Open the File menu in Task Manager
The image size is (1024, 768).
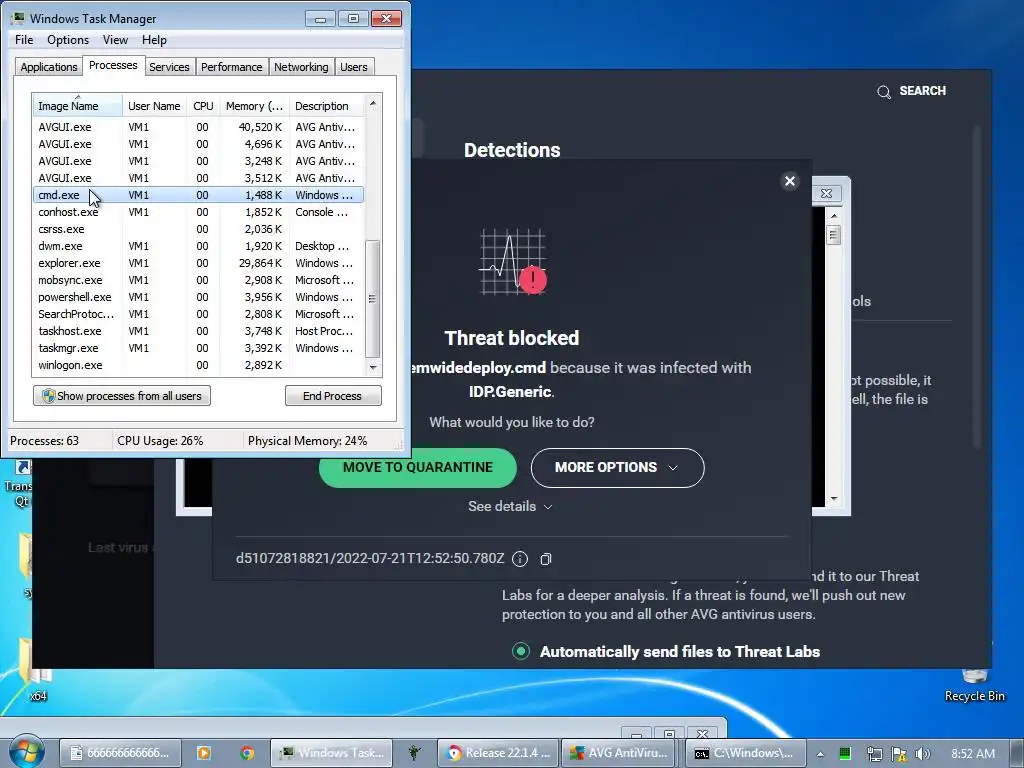(24, 40)
